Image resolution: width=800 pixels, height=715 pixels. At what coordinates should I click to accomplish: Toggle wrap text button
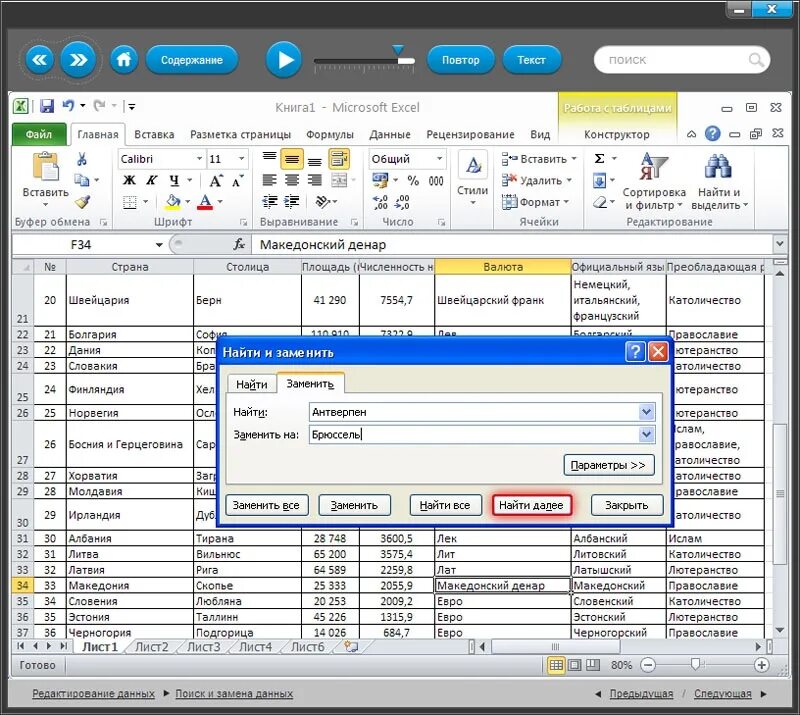(x=338, y=159)
